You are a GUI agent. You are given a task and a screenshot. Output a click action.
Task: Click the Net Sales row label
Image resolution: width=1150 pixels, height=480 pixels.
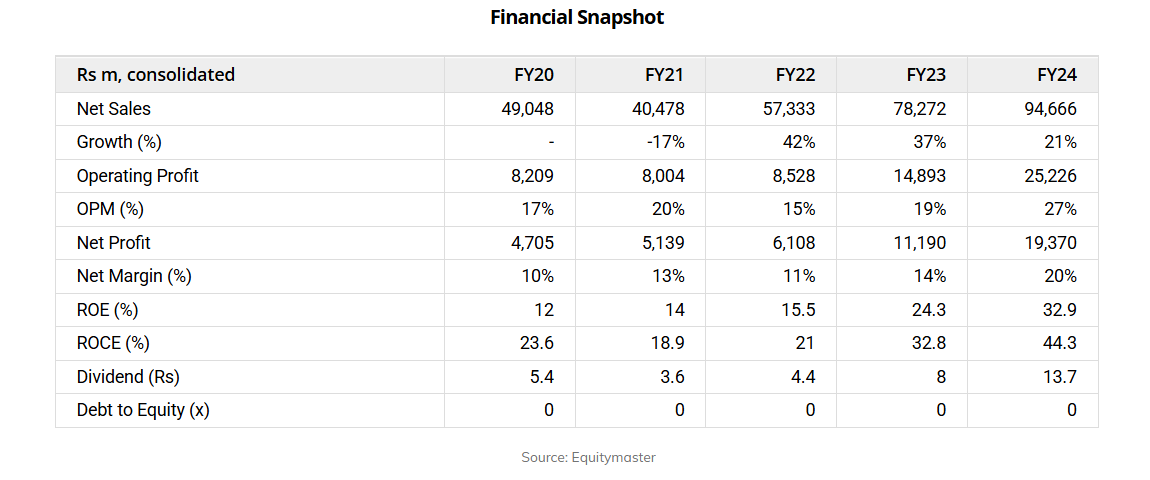click(x=114, y=109)
